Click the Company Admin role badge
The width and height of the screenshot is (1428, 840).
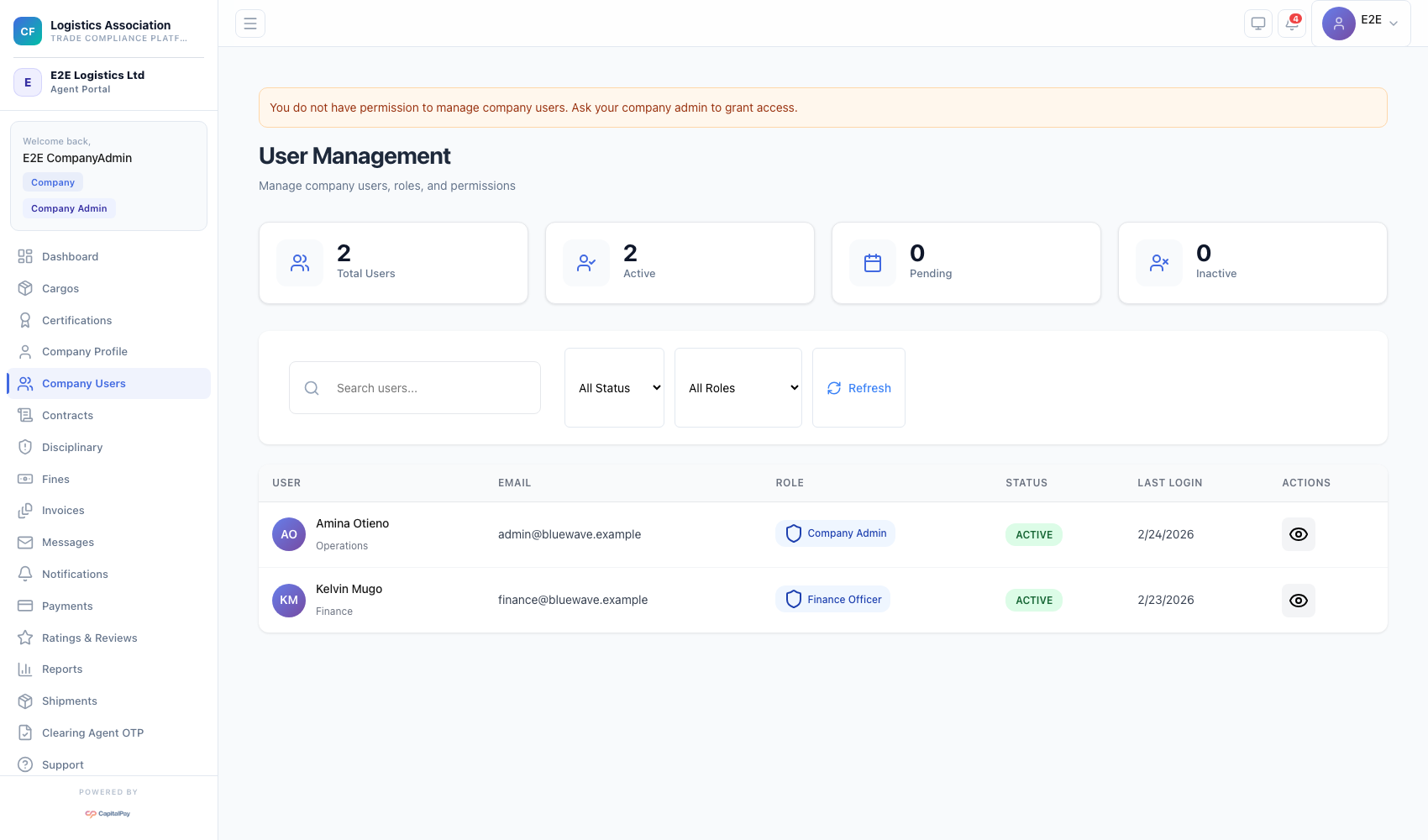pos(835,533)
